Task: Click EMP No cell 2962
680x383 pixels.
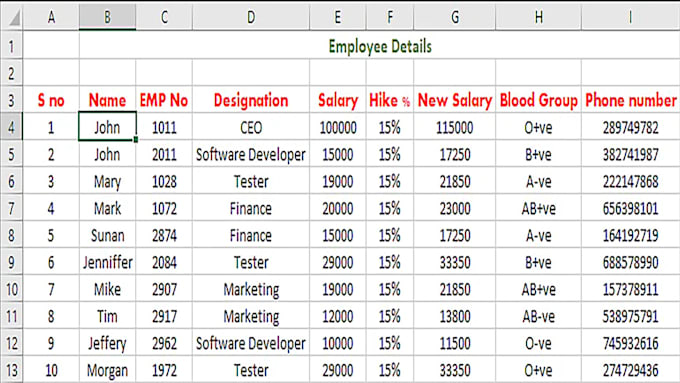Action: click(164, 344)
